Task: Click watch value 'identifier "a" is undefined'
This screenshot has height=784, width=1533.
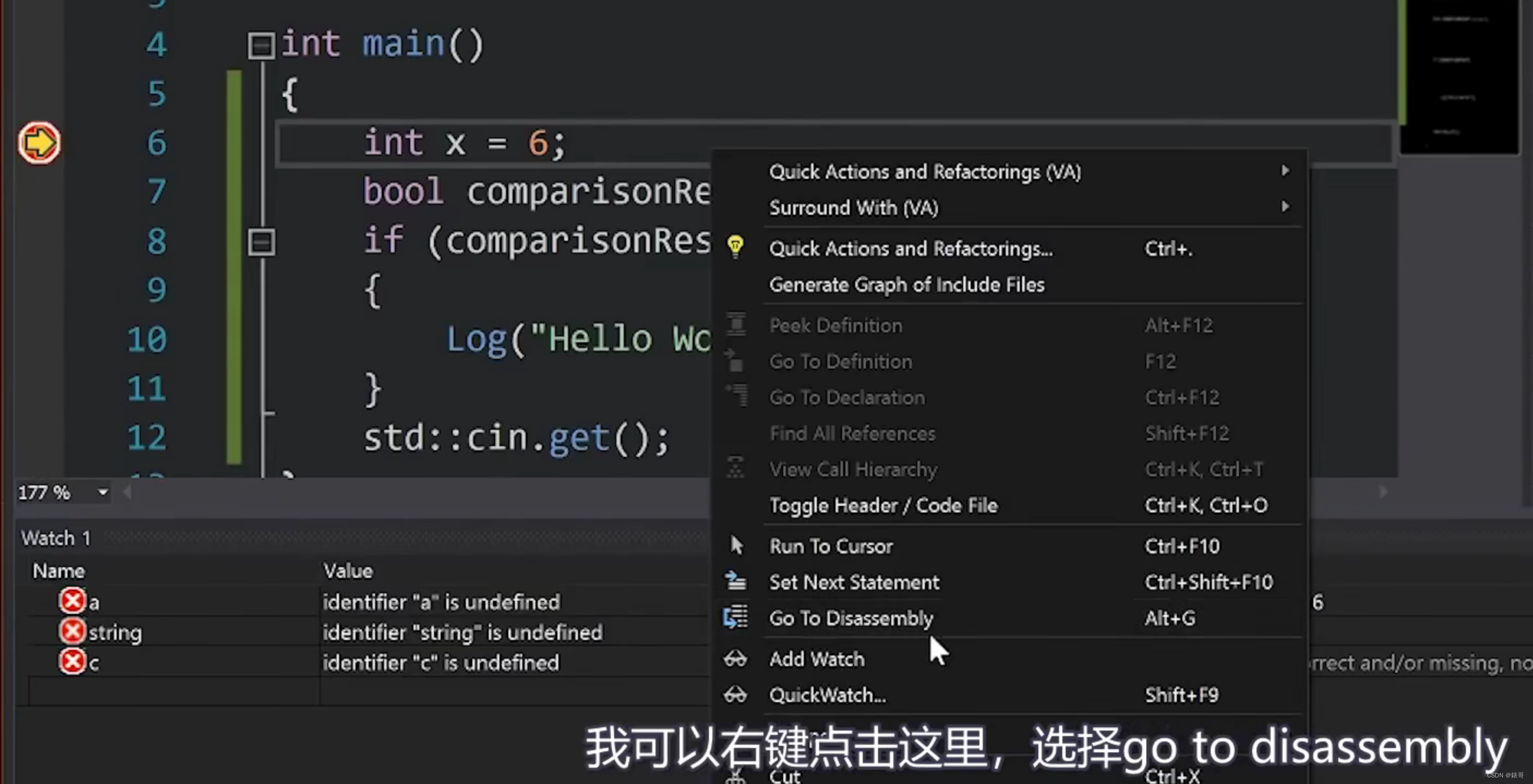Action: 441,602
